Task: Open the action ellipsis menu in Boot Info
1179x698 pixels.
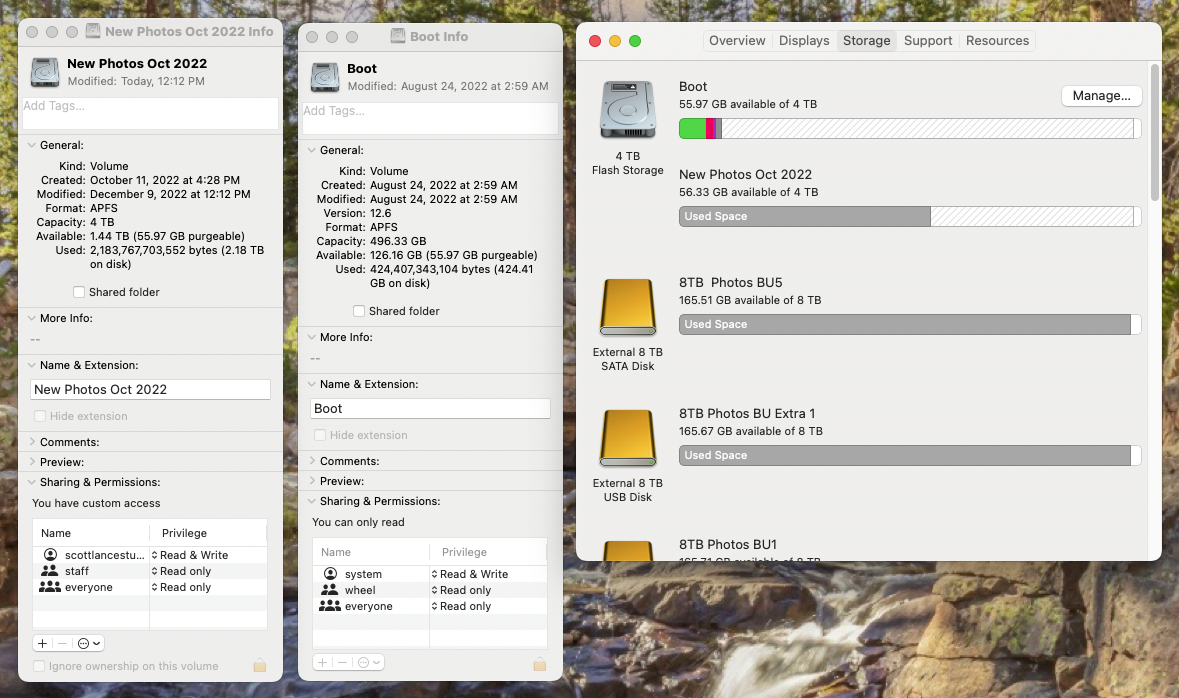Action: 368,662
